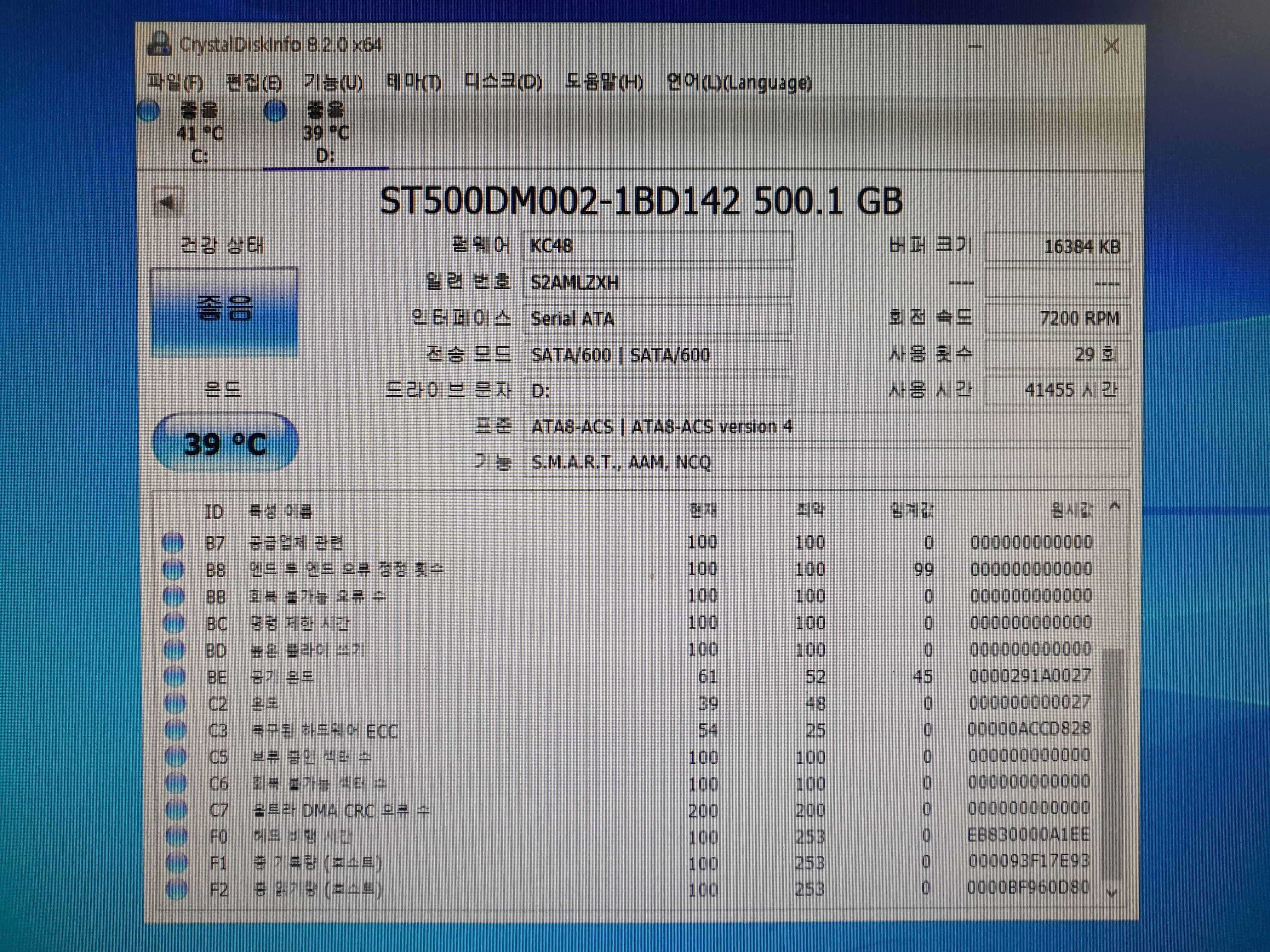Click the status circle icon for row C3
The height and width of the screenshot is (952, 1270).
click(x=175, y=730)
